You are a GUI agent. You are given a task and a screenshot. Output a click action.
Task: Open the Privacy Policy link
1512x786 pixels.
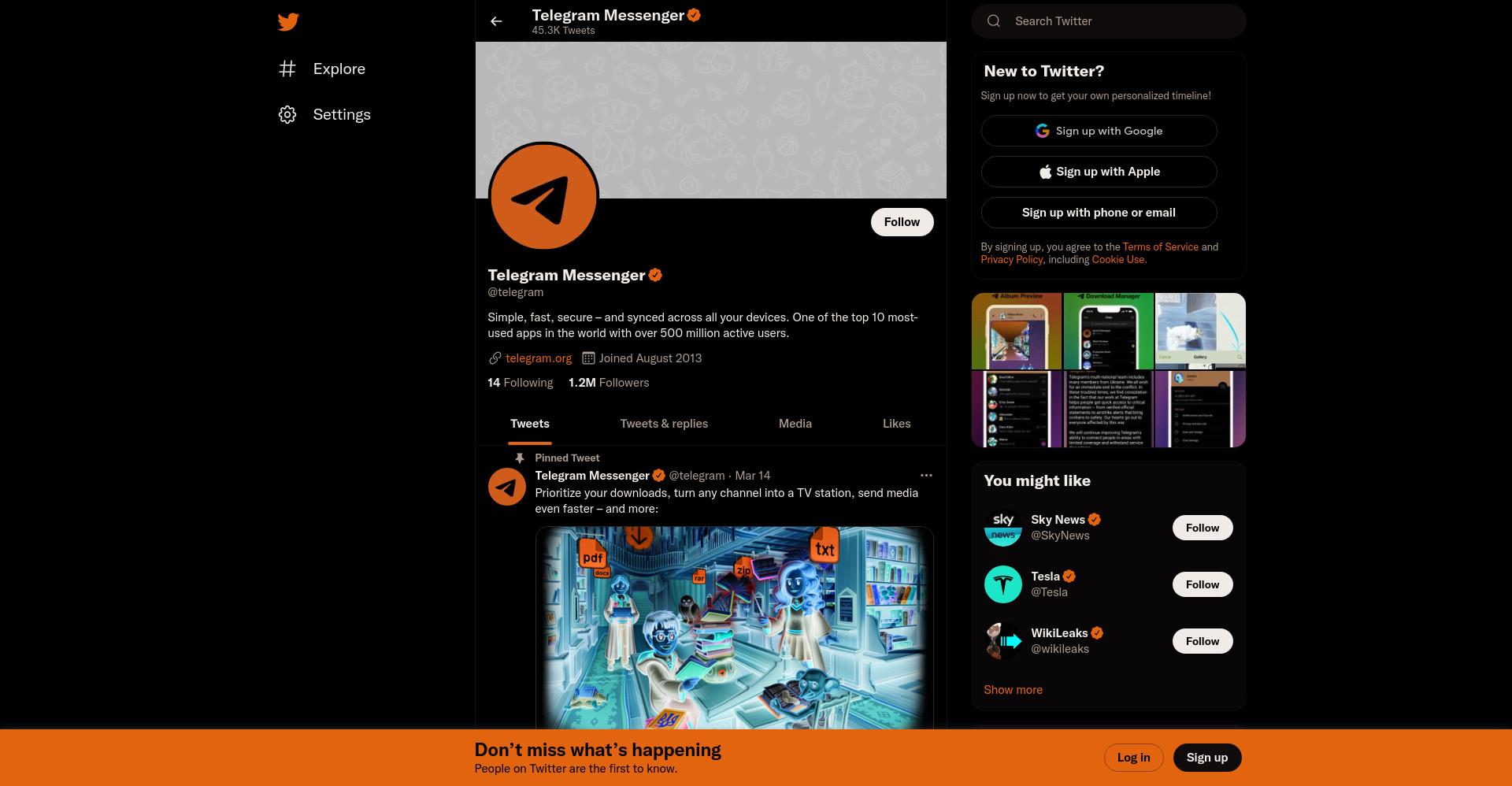pyautogui.click(x=1011, y=260)
